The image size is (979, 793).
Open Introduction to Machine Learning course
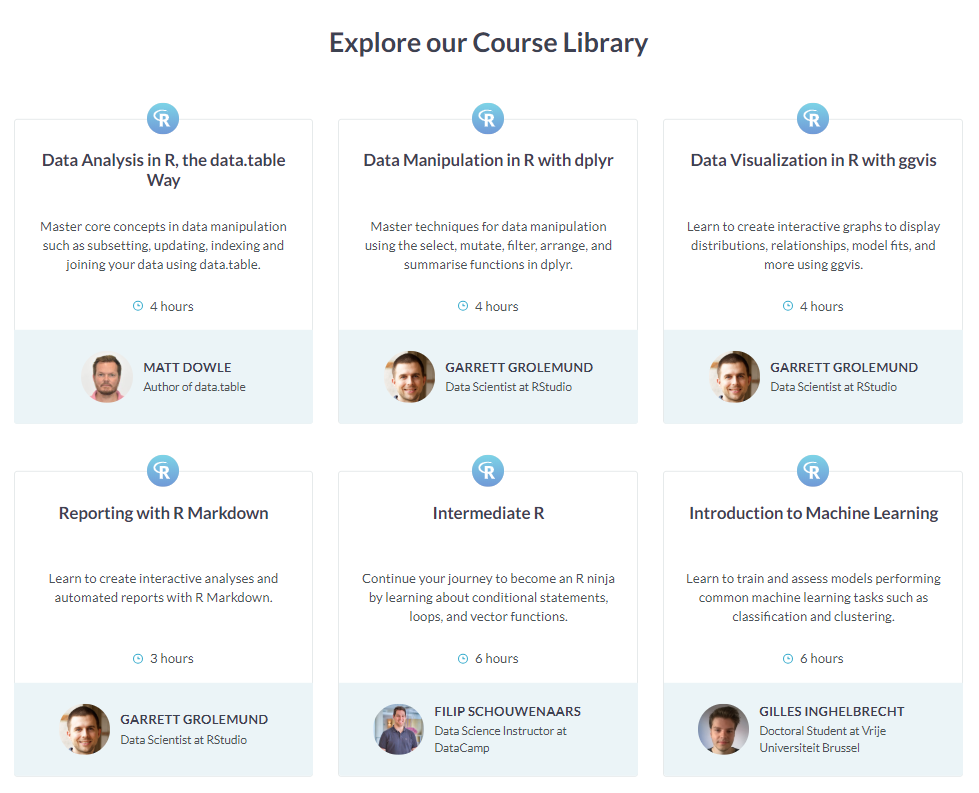[x=813, y=513]
